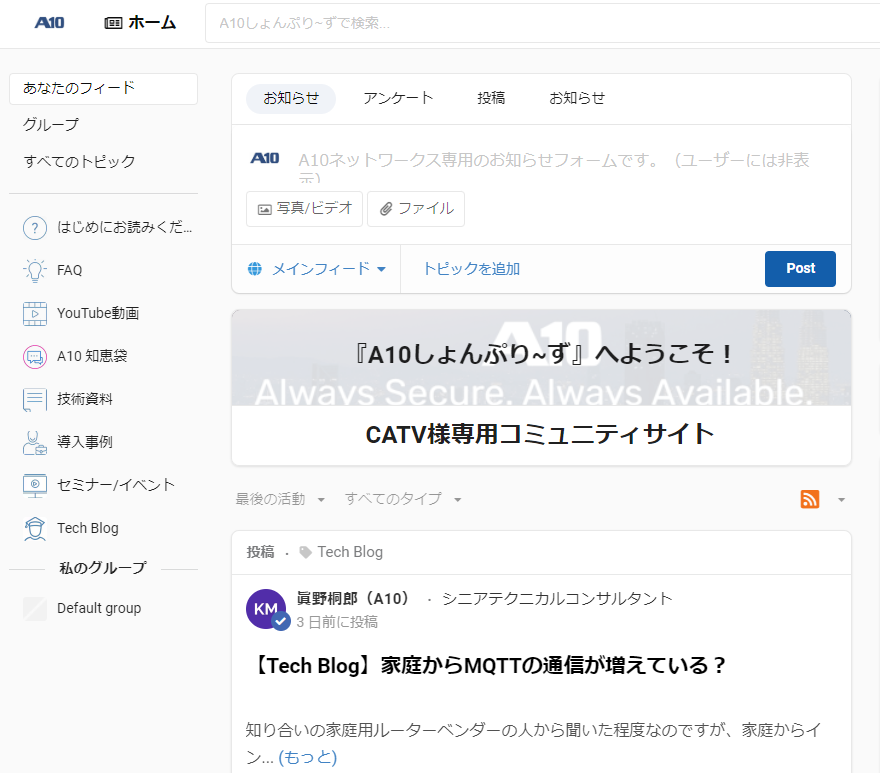The height and width of the screenshot is (776, 883).
Task: Open the ホーム home navigation item
Action: pyautogui.click(x=140, y=23)
